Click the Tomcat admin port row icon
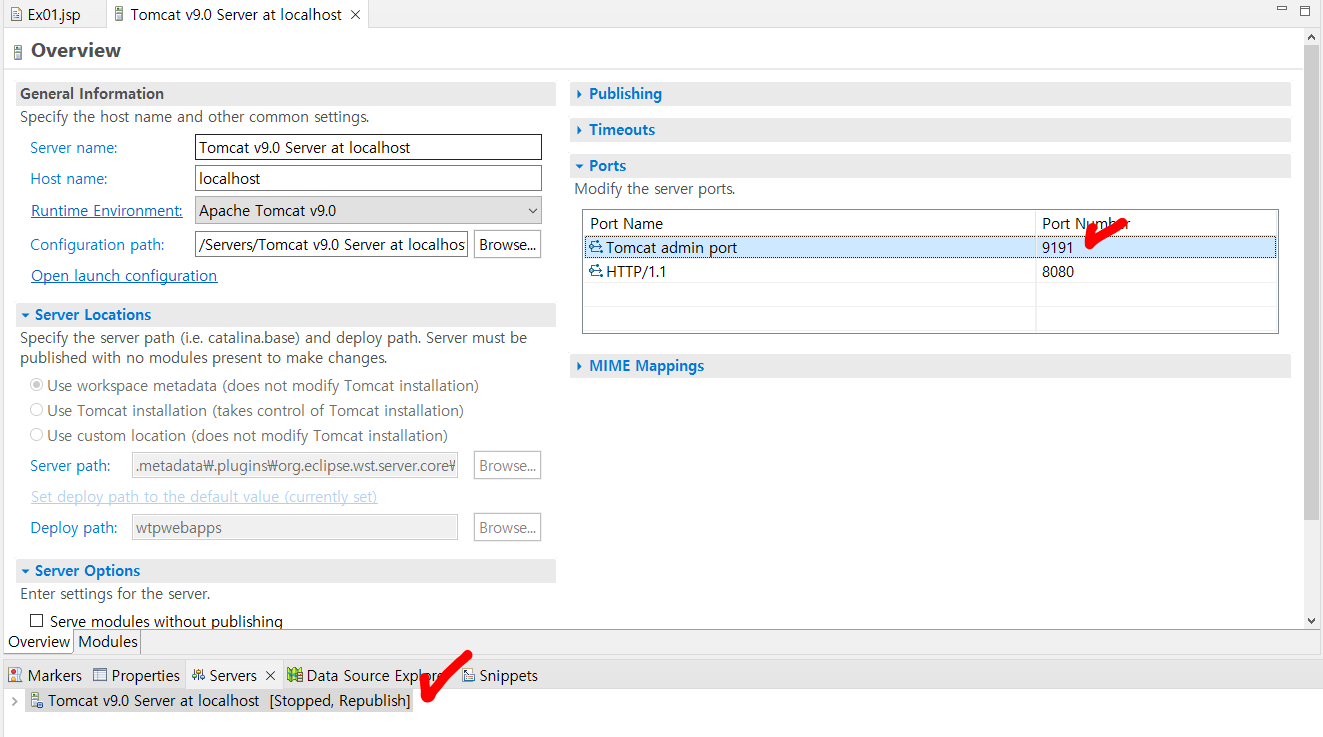This screenshot has height=737, width=1323. click(x=596, y=247)
